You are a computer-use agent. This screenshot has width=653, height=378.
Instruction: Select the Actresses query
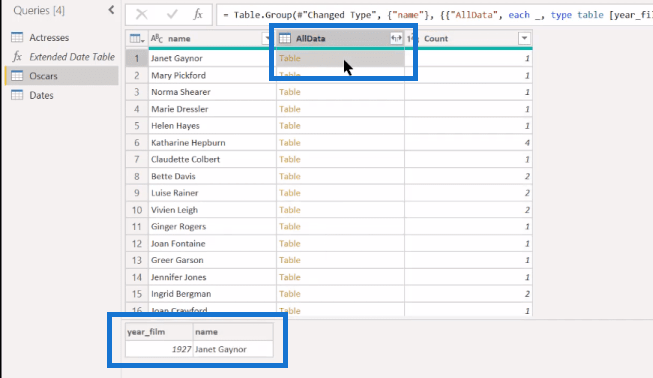click(49, 37)
